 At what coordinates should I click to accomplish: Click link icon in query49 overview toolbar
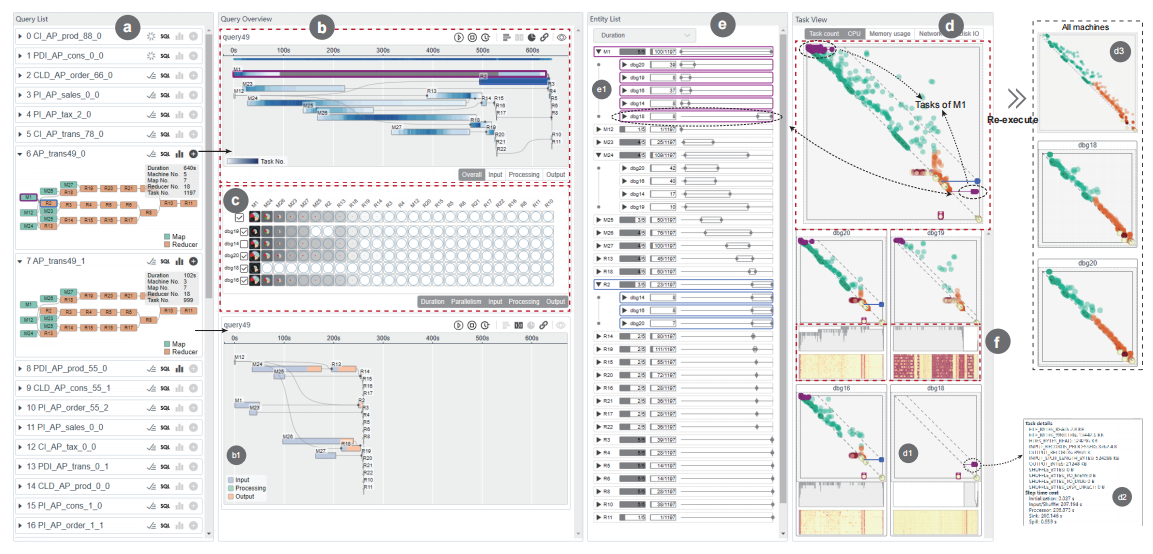click(x=545, y=36)
